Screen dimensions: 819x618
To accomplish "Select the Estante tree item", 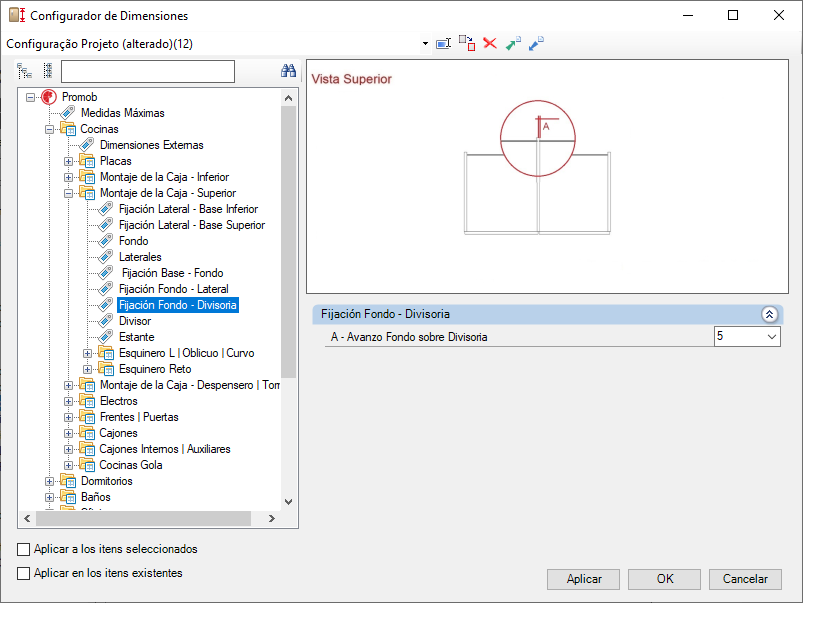I will pyautogui.click(x=135, y=337).
